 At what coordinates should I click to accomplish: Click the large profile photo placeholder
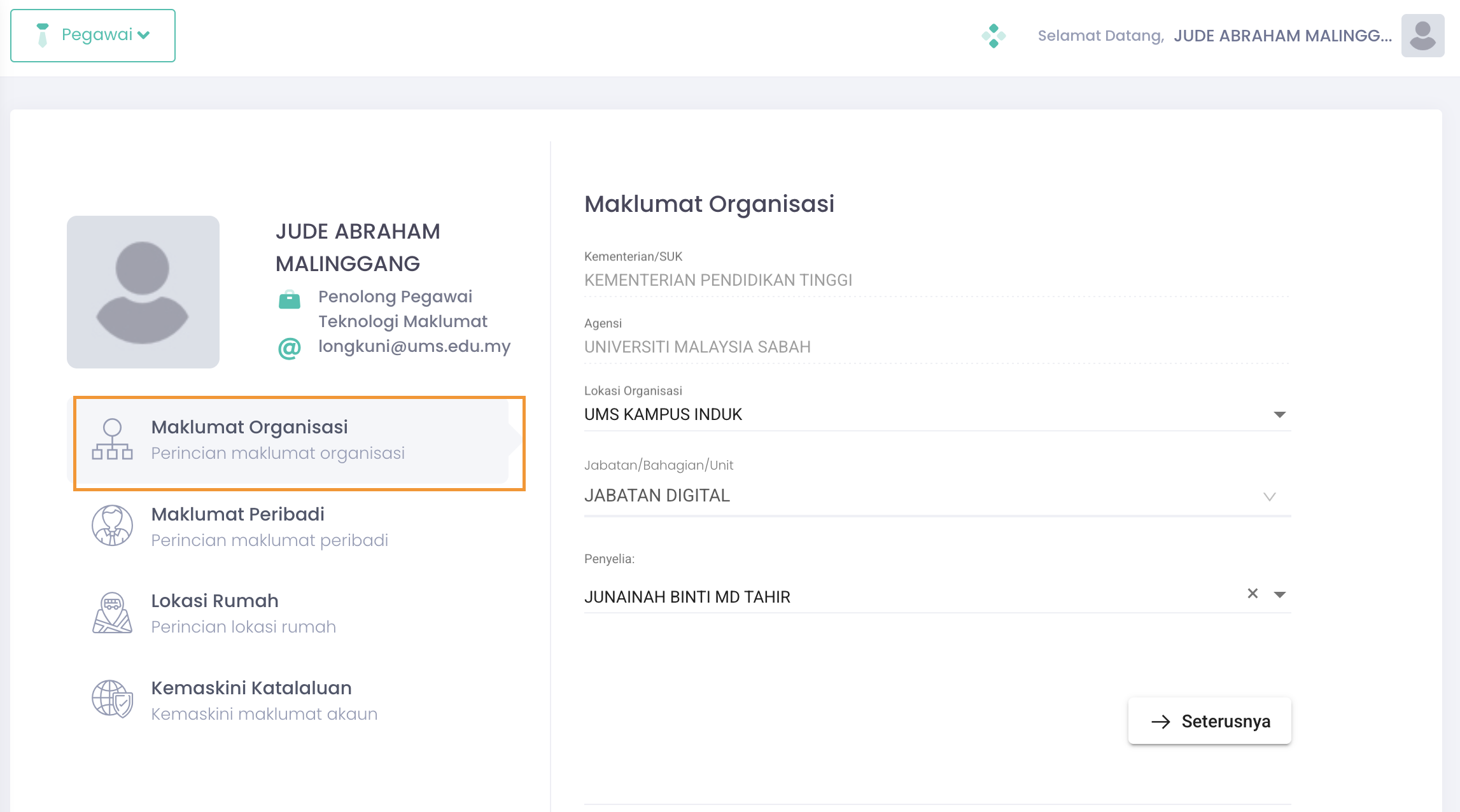pos(143,292)
